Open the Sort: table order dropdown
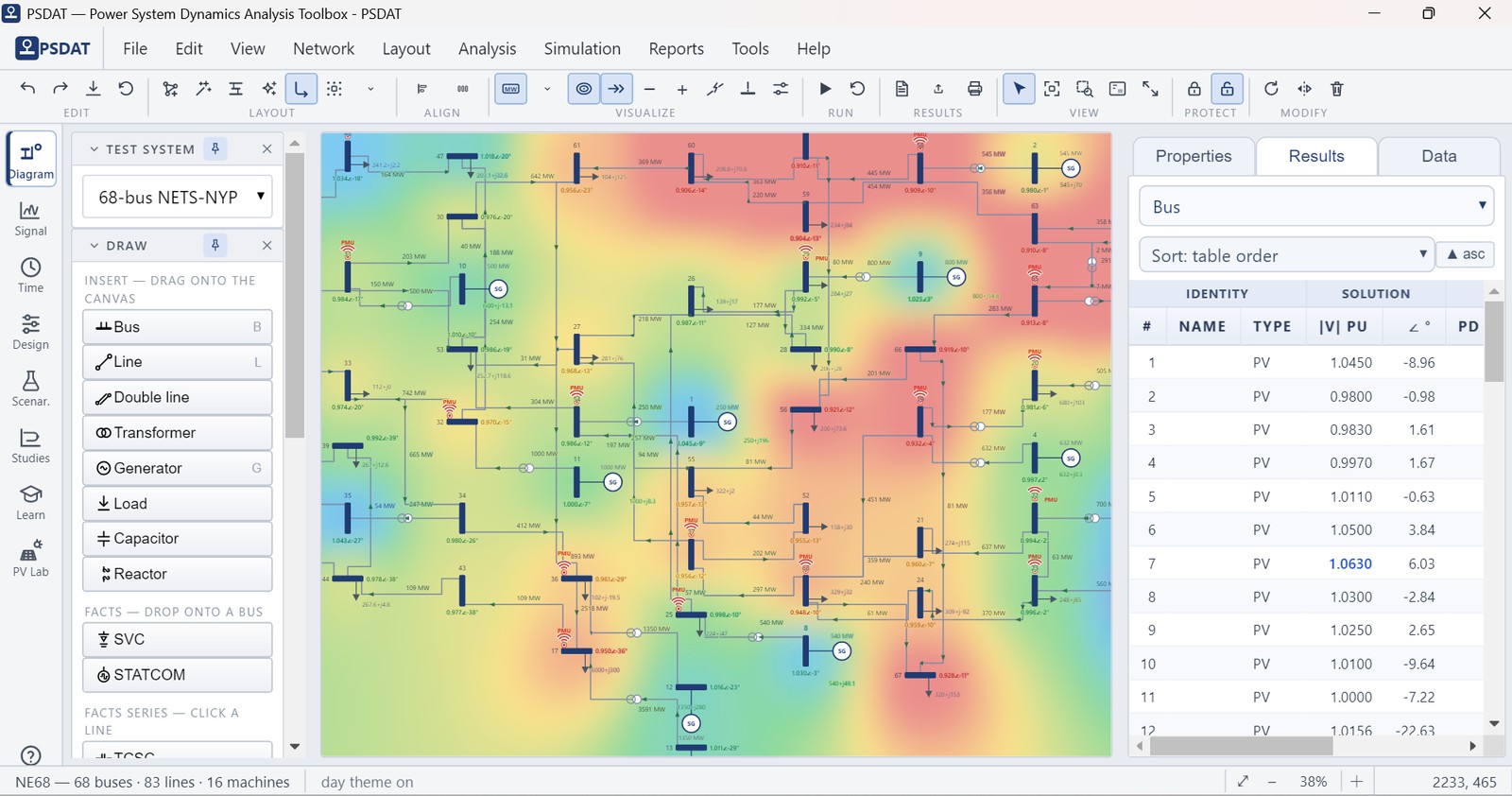Screen dimensions: 1512x796 [x=1287, y=255]
